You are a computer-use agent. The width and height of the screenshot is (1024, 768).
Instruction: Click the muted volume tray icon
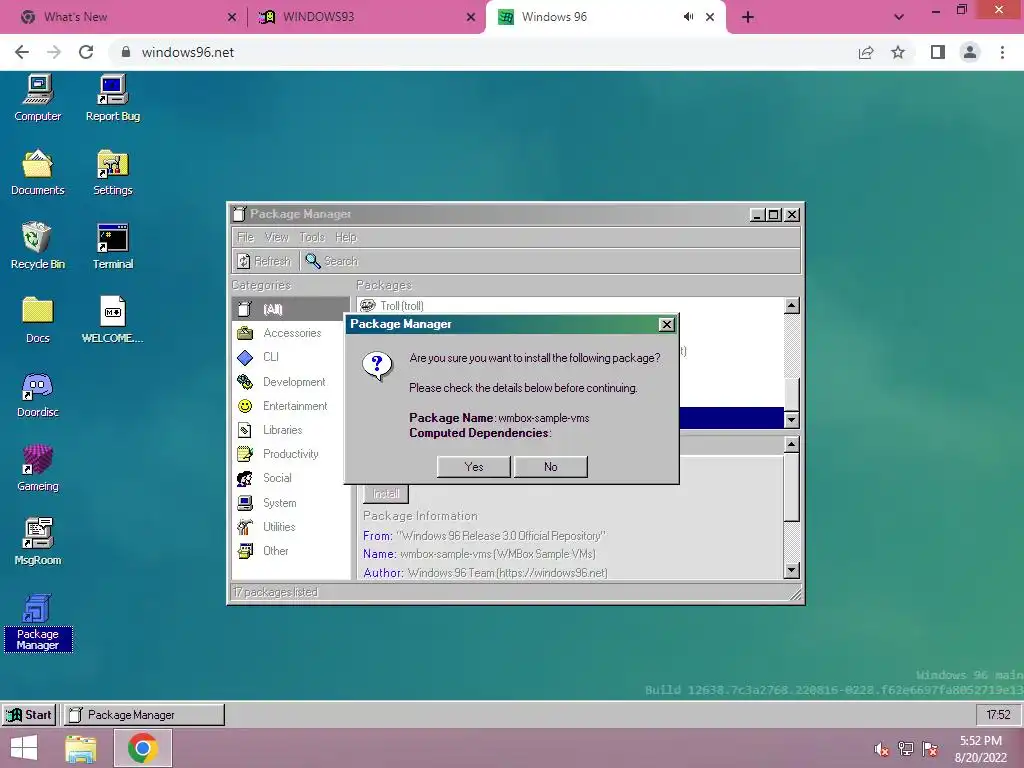pyautogui.click(x=881, y=750)
